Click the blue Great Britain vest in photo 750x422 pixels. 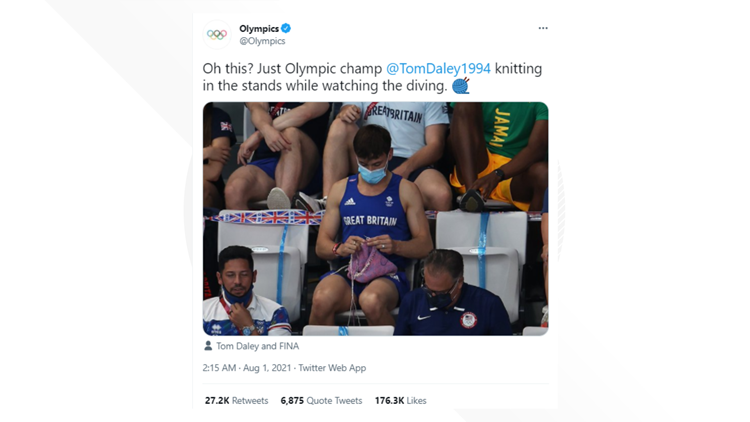369,210
